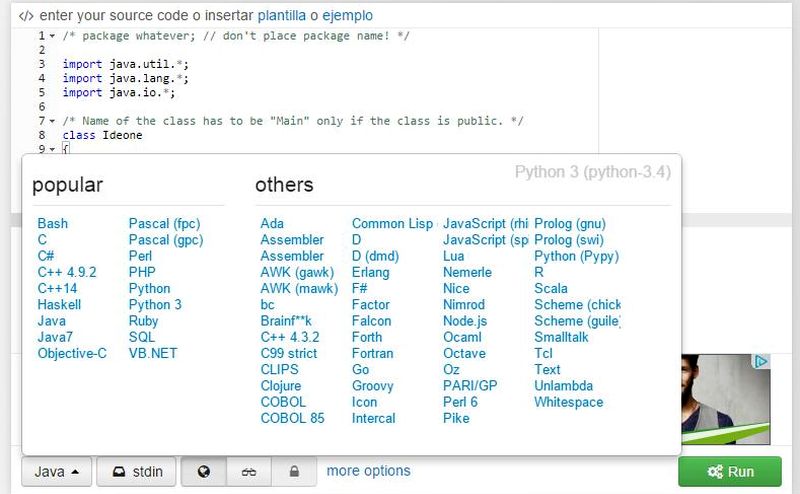Click code line 3 import java.util
The width and height of the screenshot is (800, 494).
pos(126,64)
